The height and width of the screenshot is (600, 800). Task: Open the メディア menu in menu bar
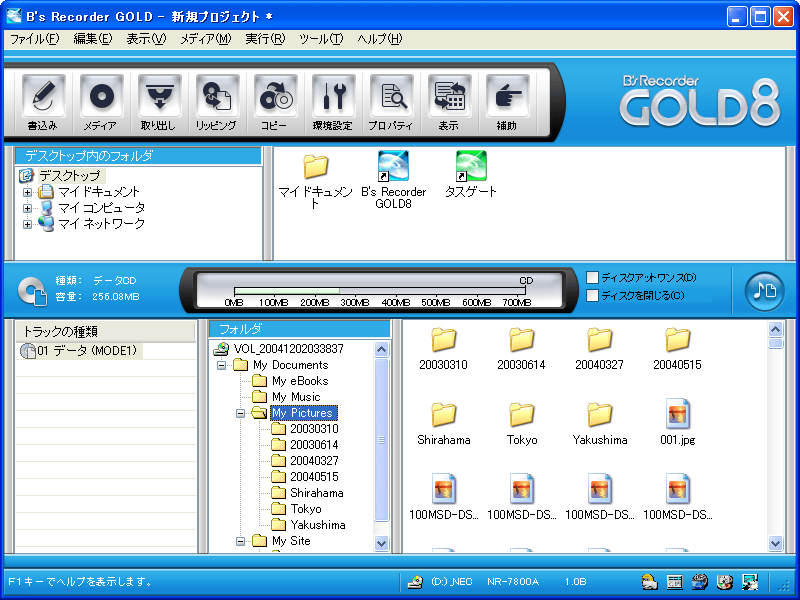point(206,39)
